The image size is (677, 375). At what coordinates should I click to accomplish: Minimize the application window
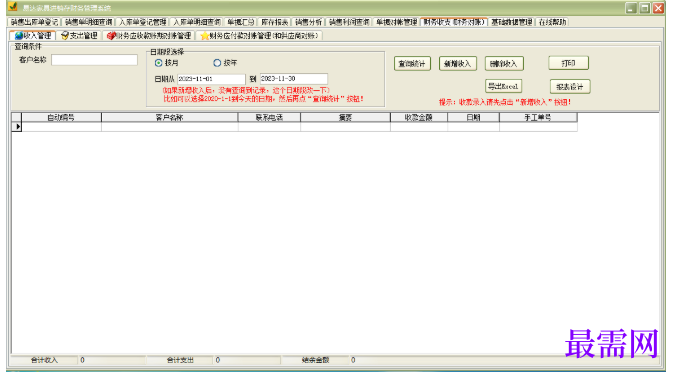631,8
